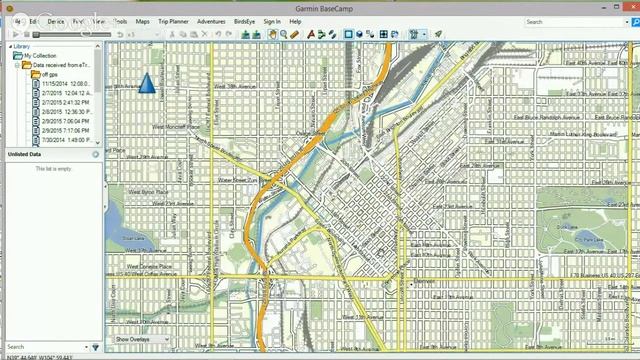
Task: Select the 2/7/2015 12:04:12 list
Action: [63, 93]
